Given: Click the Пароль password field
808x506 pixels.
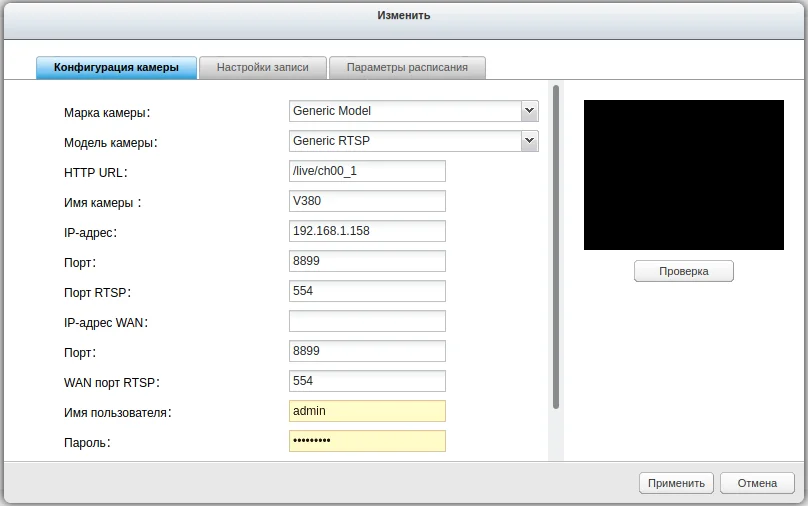Looking at the screenshot, I should [x=367, y=441].
